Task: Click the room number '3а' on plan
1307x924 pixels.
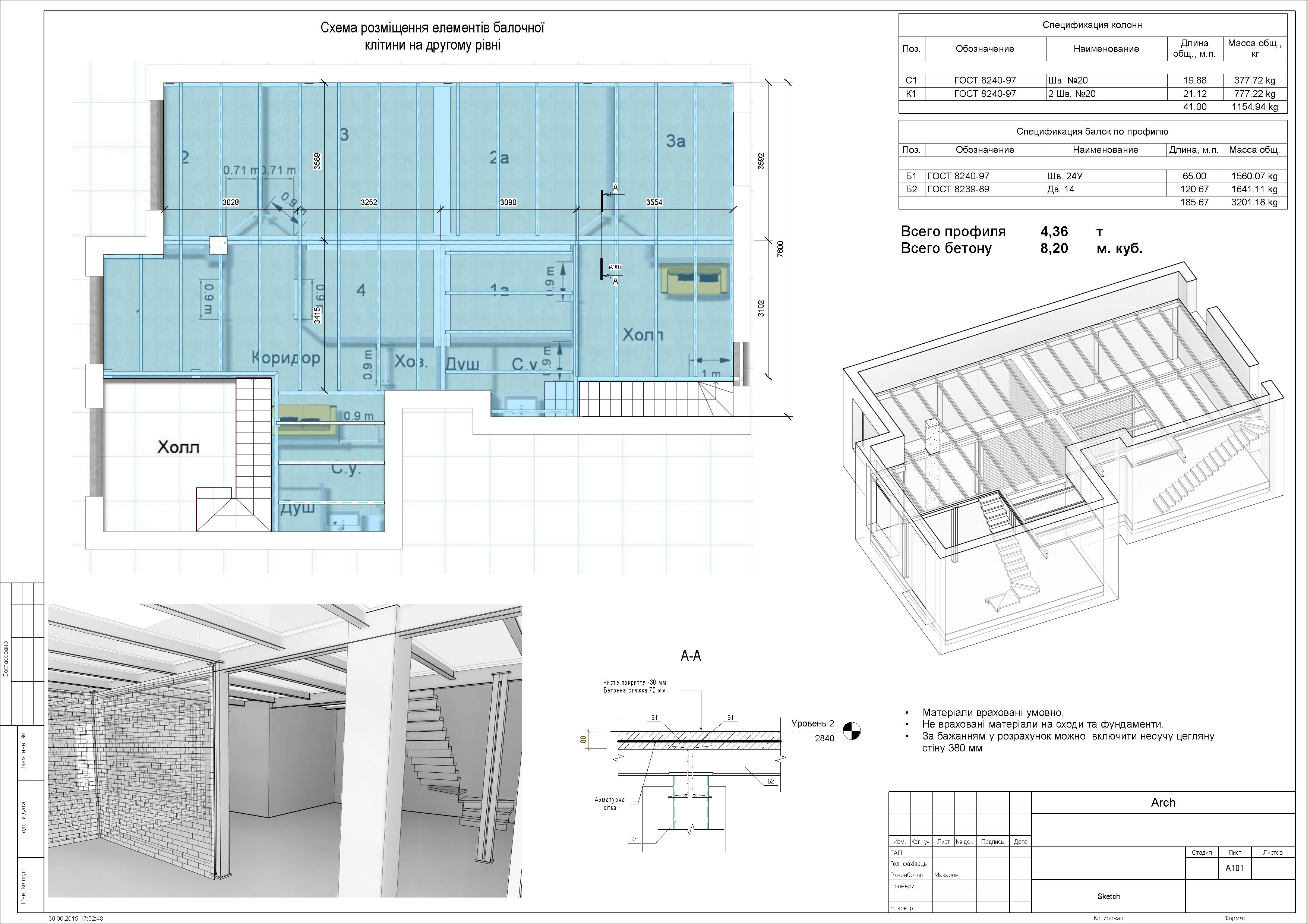Action: click(x=675, y=141)
